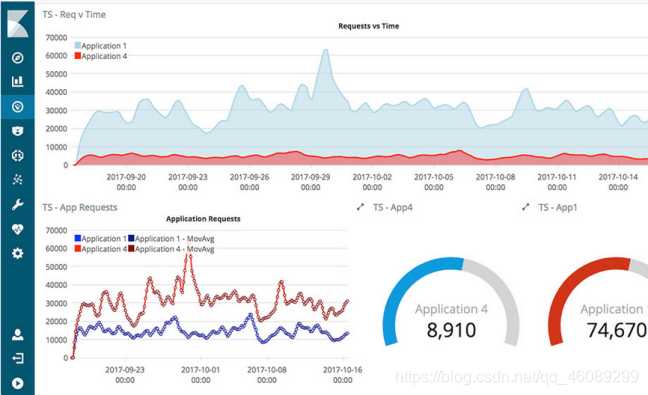Click blue Application 1 swatch in Application Requests legend

[x=78, y=238]
